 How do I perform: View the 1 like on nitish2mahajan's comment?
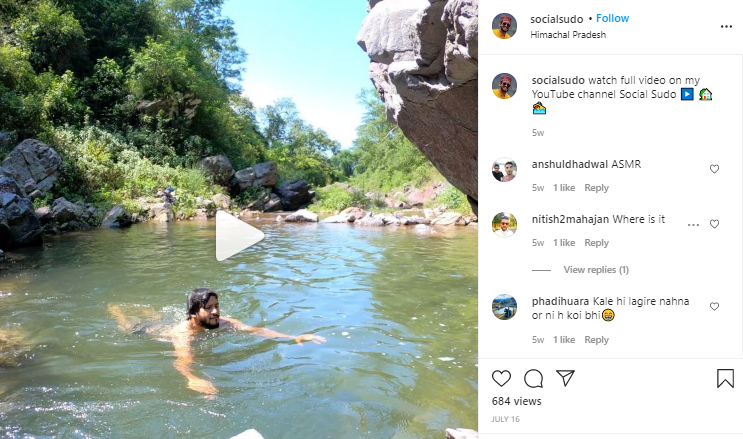564,243
